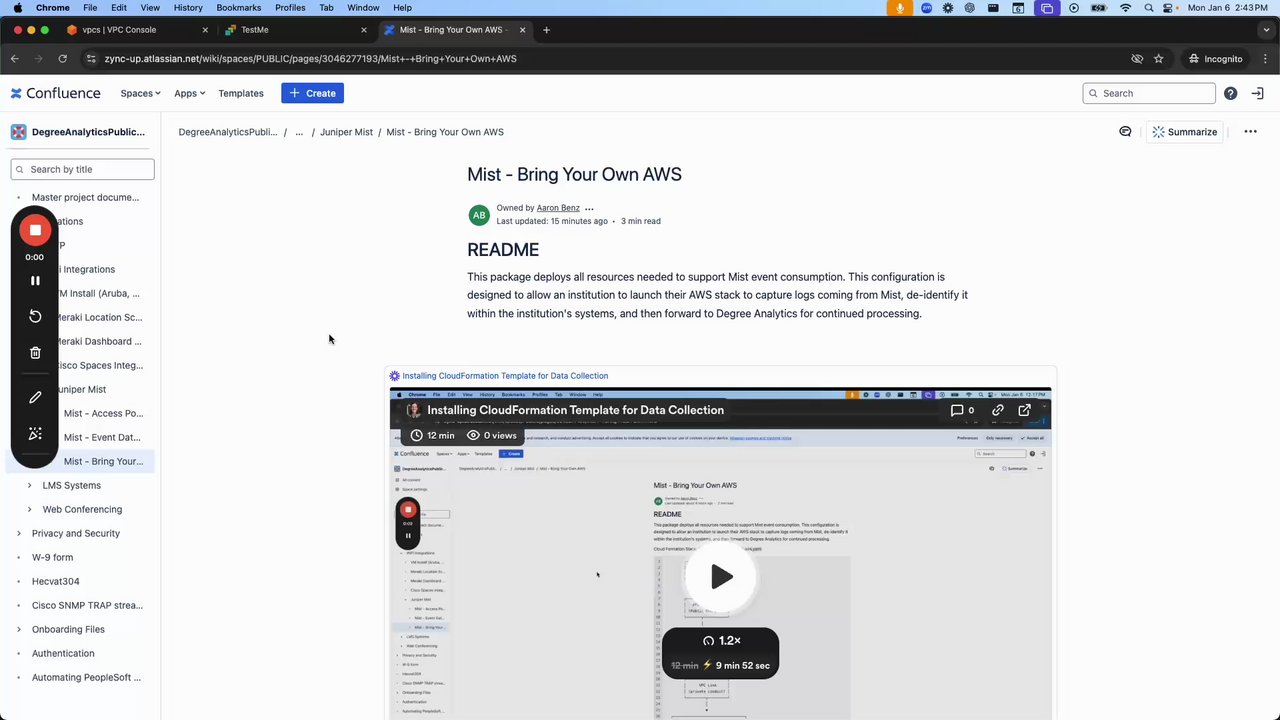The image size is (1280, 720).
Task: Click the confetti effects icon on recorder
Action: 35,433
